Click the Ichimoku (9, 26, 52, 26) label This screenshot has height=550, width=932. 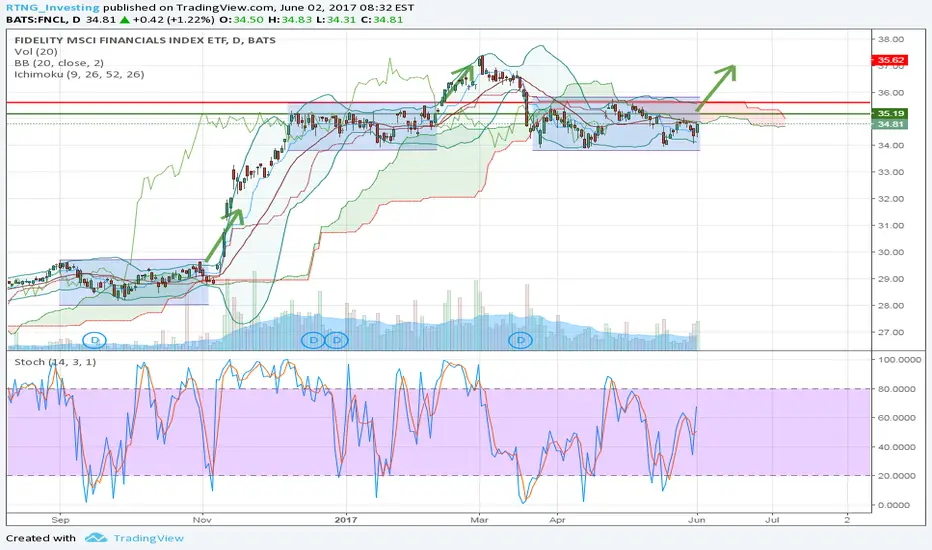click(x=79, y=74)
